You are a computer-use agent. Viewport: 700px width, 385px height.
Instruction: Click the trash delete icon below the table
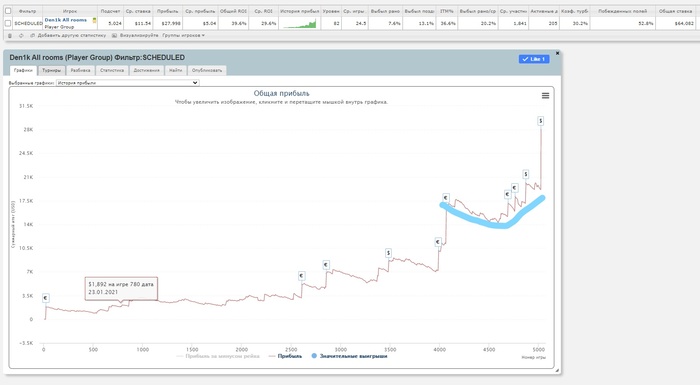[x=10, y=36]
